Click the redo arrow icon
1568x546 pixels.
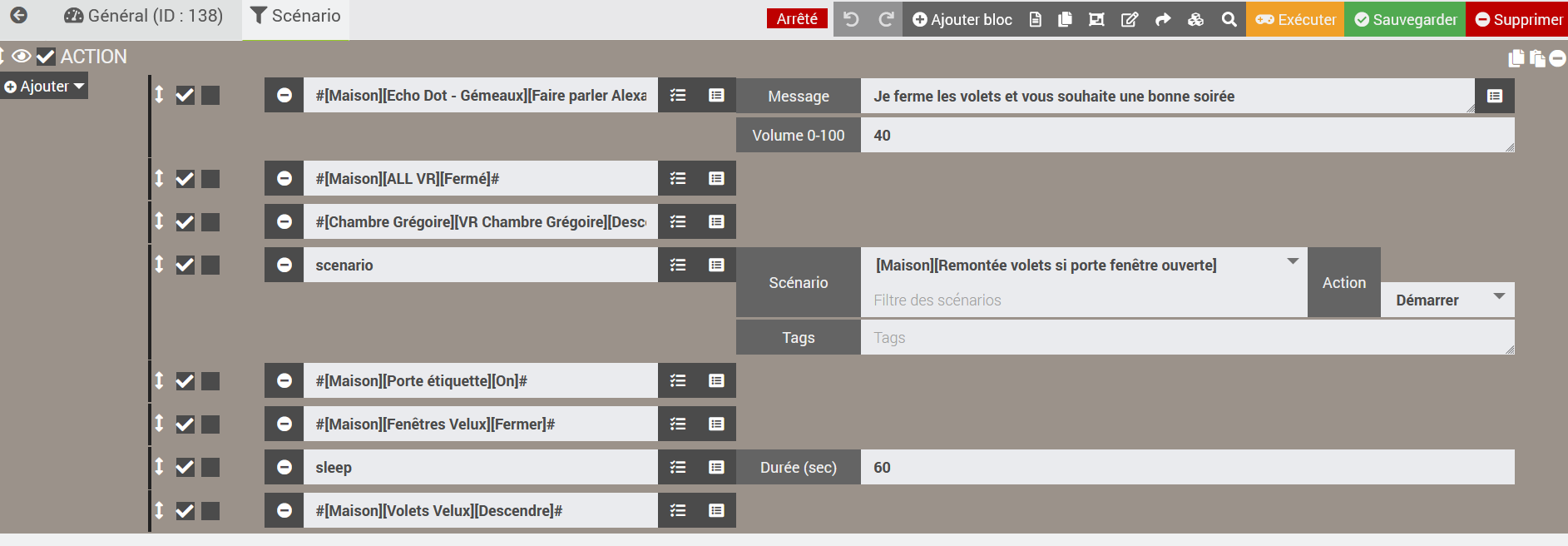click(x=886, y=19)
